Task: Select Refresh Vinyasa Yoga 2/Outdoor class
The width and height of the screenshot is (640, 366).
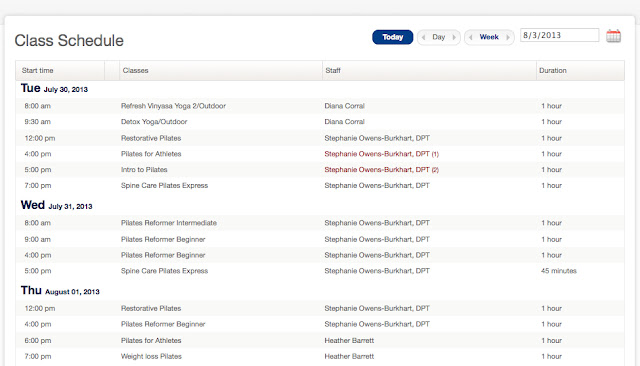Action: tap(173, 106)
